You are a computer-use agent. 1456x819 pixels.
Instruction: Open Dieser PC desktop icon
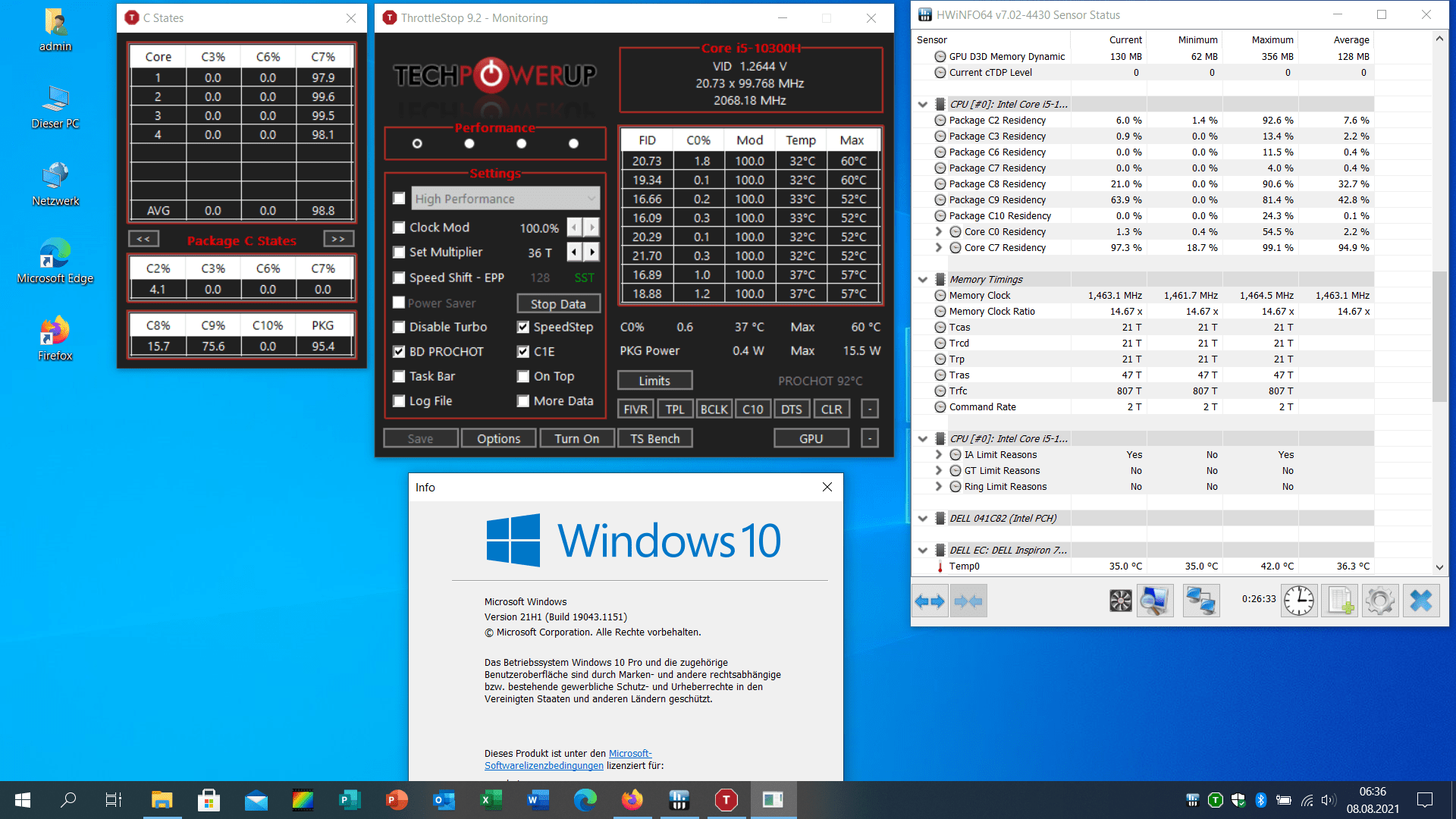coord(55,107)
